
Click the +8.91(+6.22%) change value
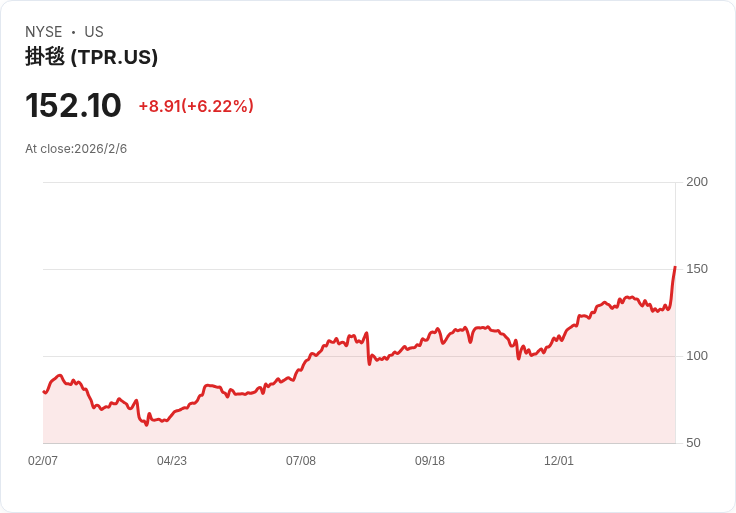point(196,106)
